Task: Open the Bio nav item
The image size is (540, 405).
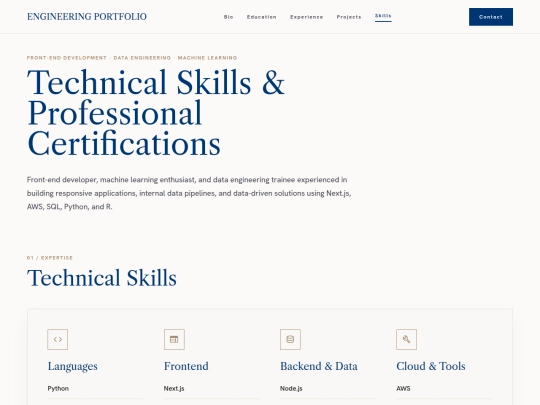Action: (x=229, y=17)
